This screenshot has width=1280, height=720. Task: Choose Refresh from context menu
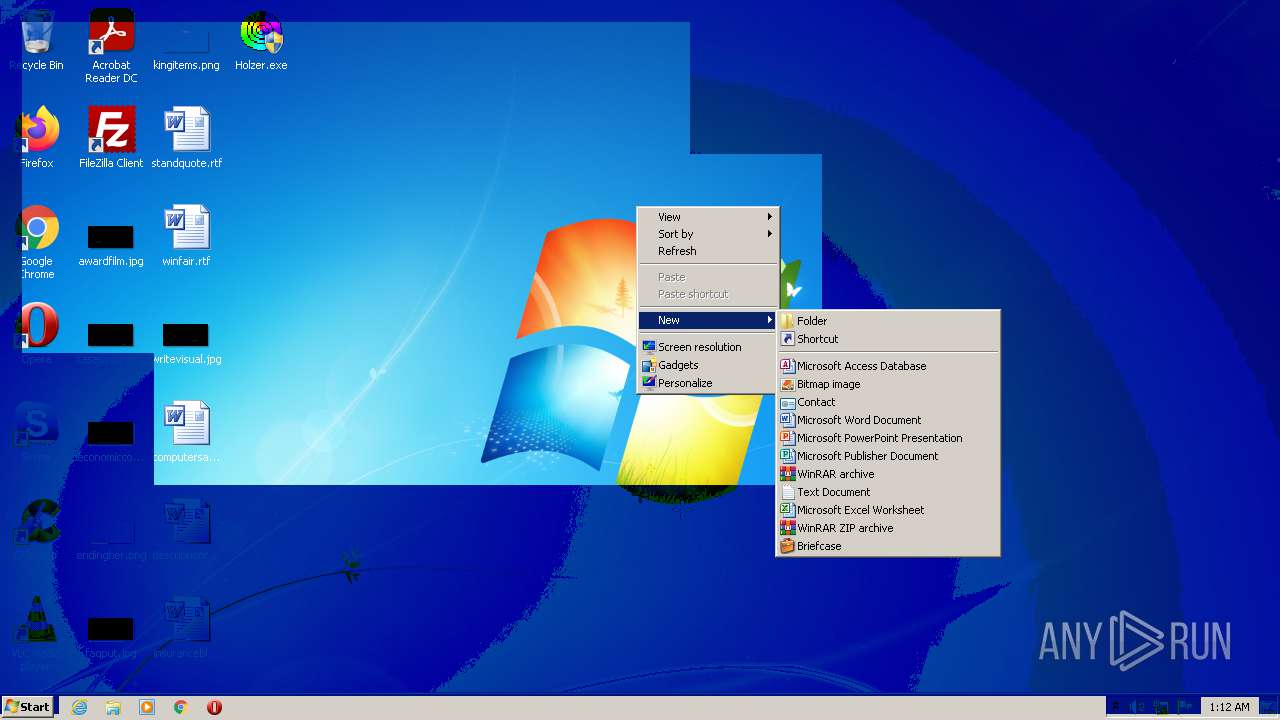pyautogui.click(x=708, y=251)
